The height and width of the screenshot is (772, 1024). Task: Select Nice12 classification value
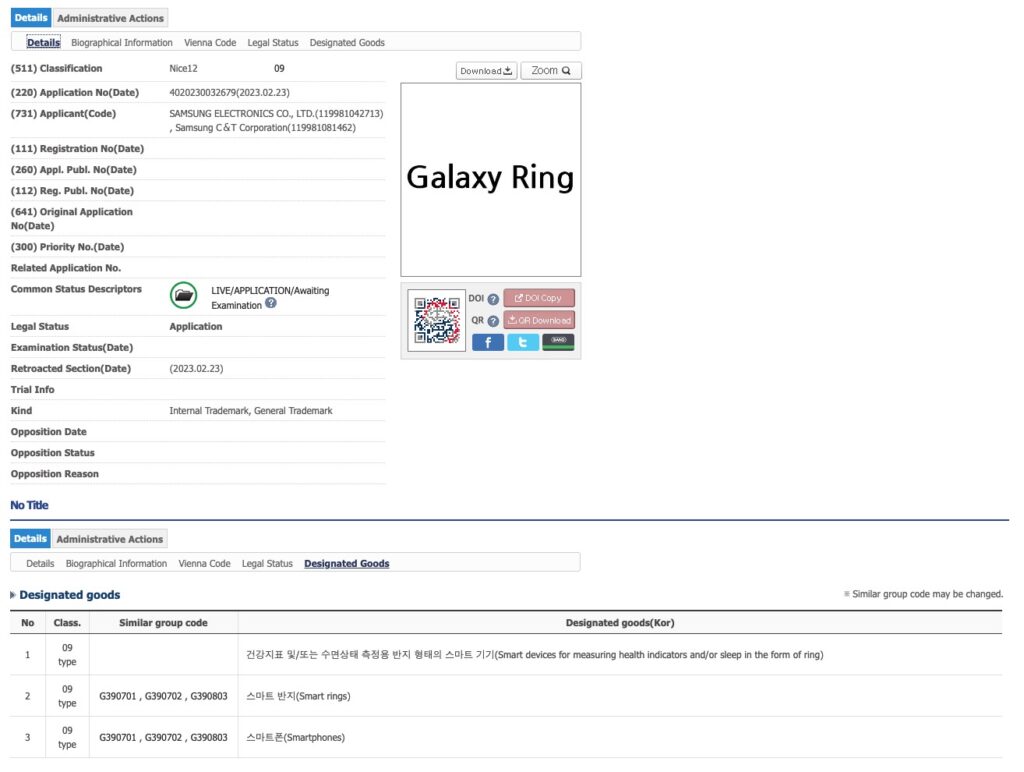tap(184, 69)
